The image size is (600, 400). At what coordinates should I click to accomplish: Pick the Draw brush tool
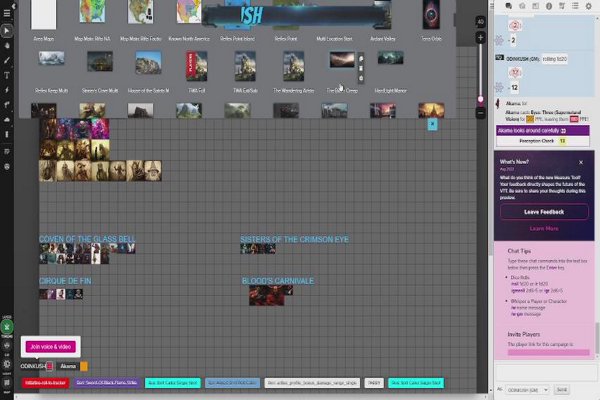point(7,60)
